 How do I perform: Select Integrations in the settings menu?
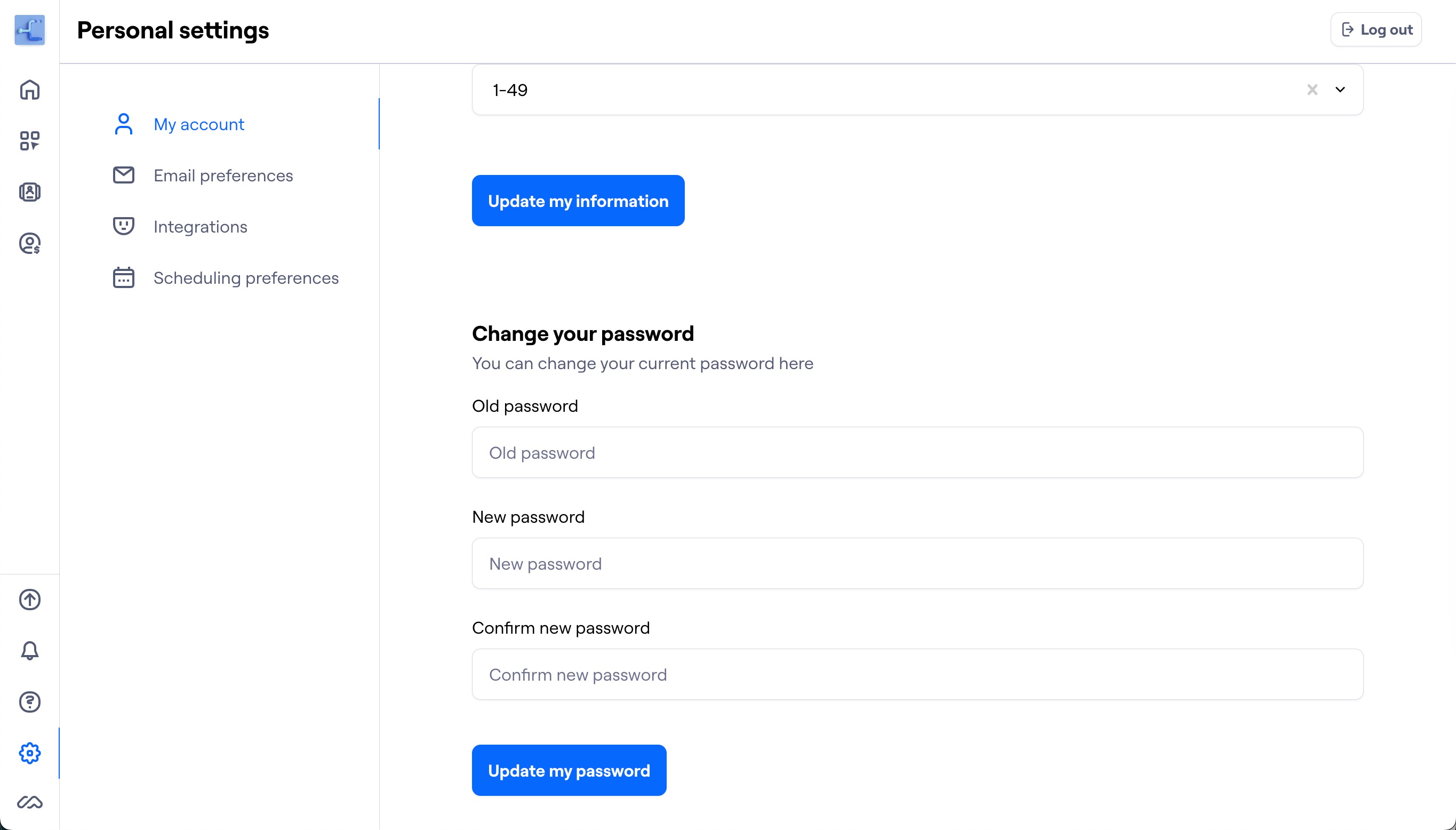click(200, 226)
